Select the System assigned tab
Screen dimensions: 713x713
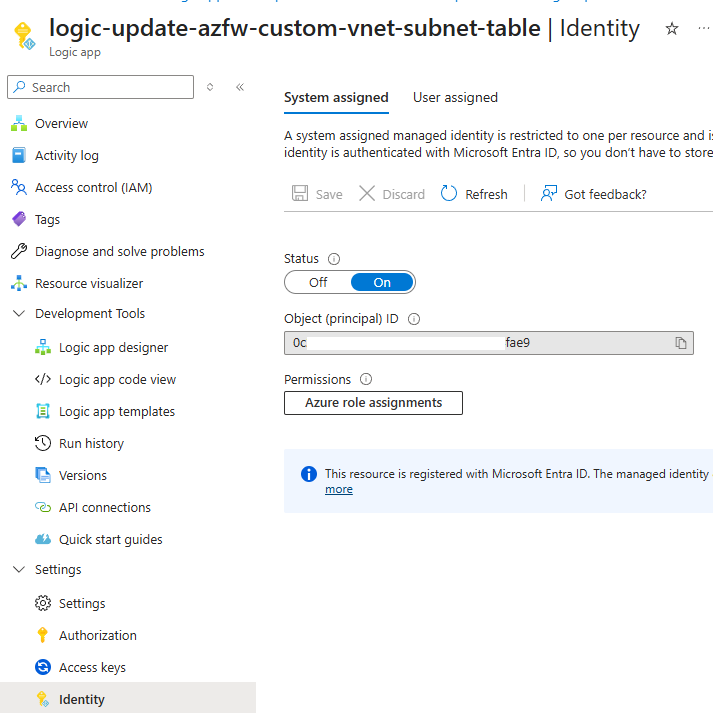pos(336,97)
